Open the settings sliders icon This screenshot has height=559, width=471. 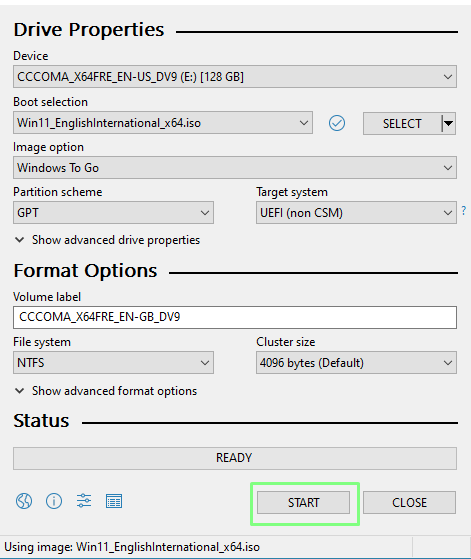tap(84, 501)
